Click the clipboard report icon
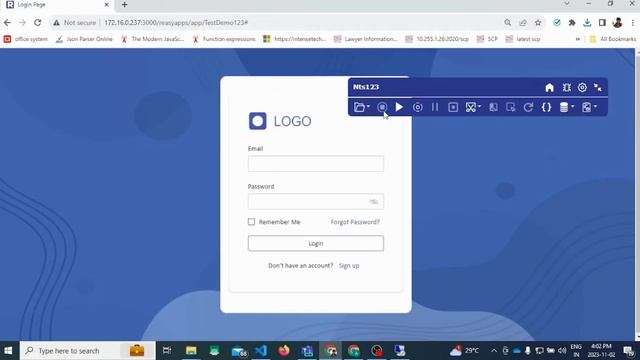This screenshot has height=360, width=640. [x=587, y=107]
